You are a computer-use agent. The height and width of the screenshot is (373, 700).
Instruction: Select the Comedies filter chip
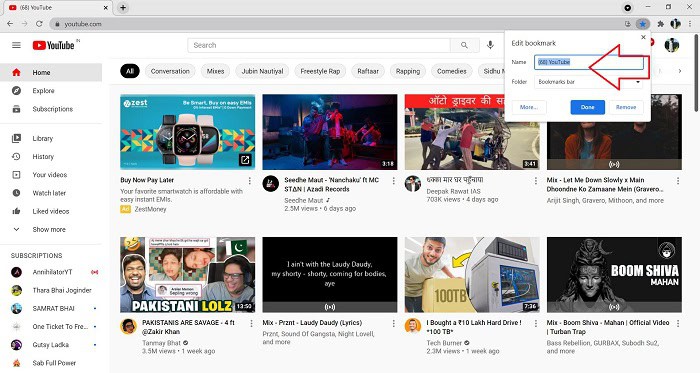(451, 71)
